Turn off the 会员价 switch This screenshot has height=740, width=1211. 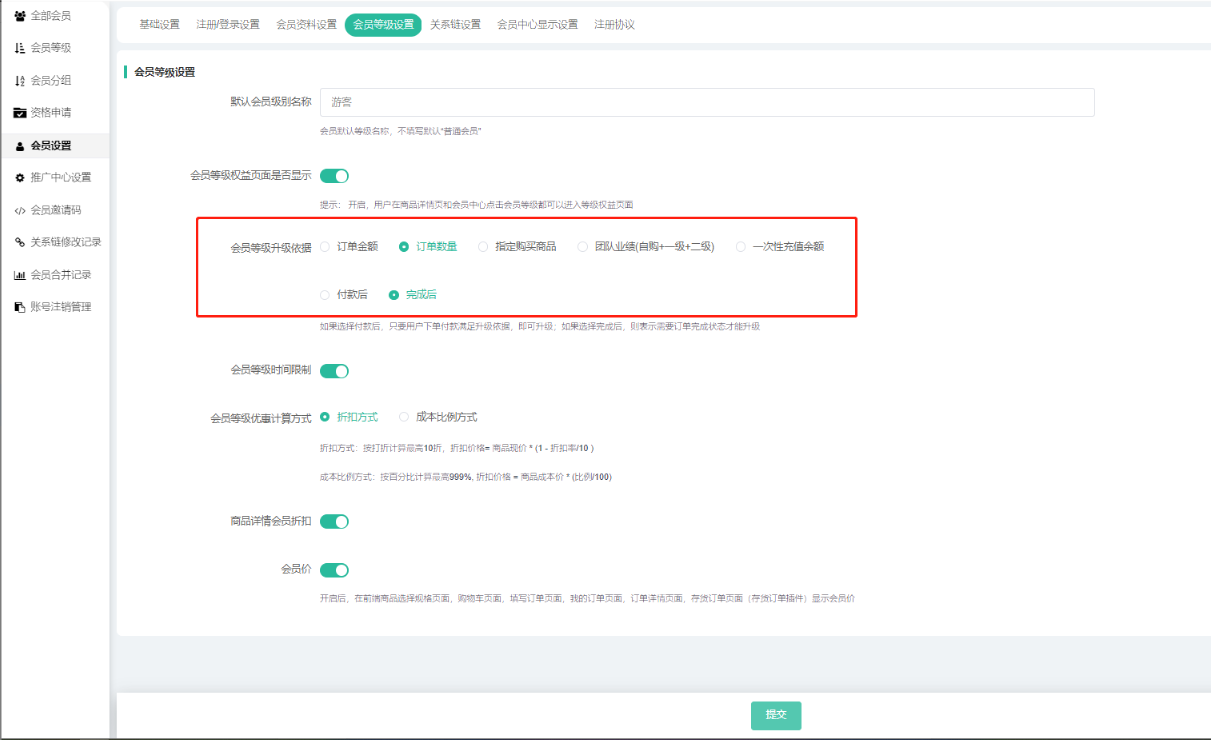tap(334, 570)
